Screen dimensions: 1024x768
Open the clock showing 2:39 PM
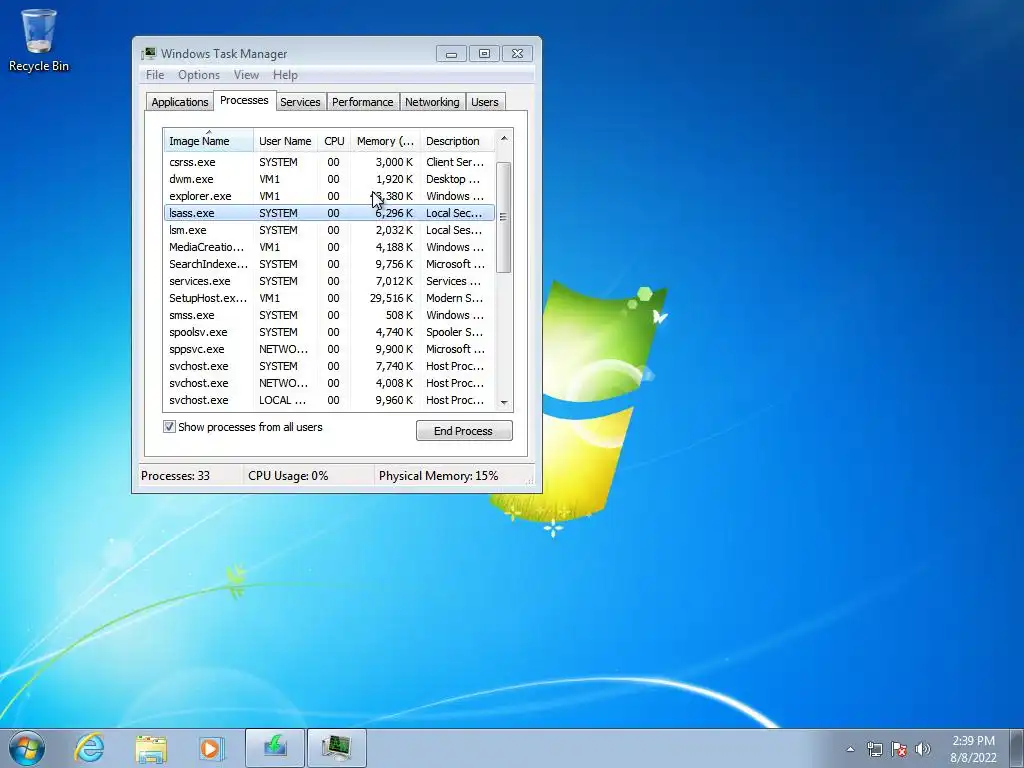[x=973, y=749]
